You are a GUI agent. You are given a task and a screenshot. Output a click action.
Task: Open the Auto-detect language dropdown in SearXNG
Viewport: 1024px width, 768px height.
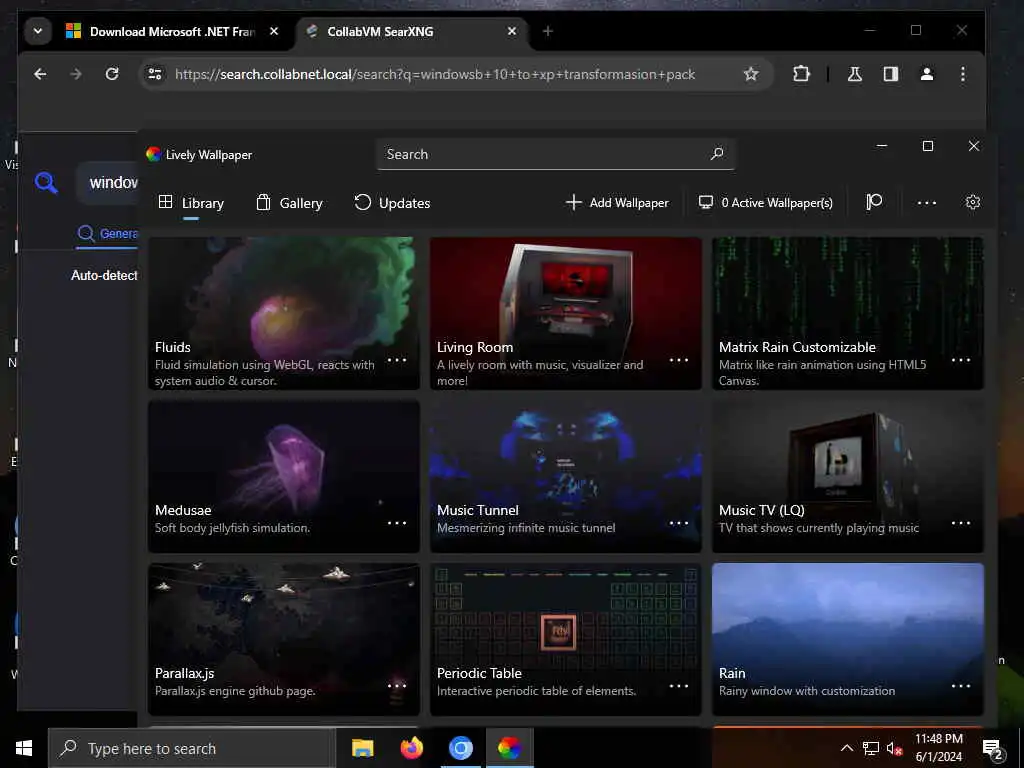click(104, 276)
